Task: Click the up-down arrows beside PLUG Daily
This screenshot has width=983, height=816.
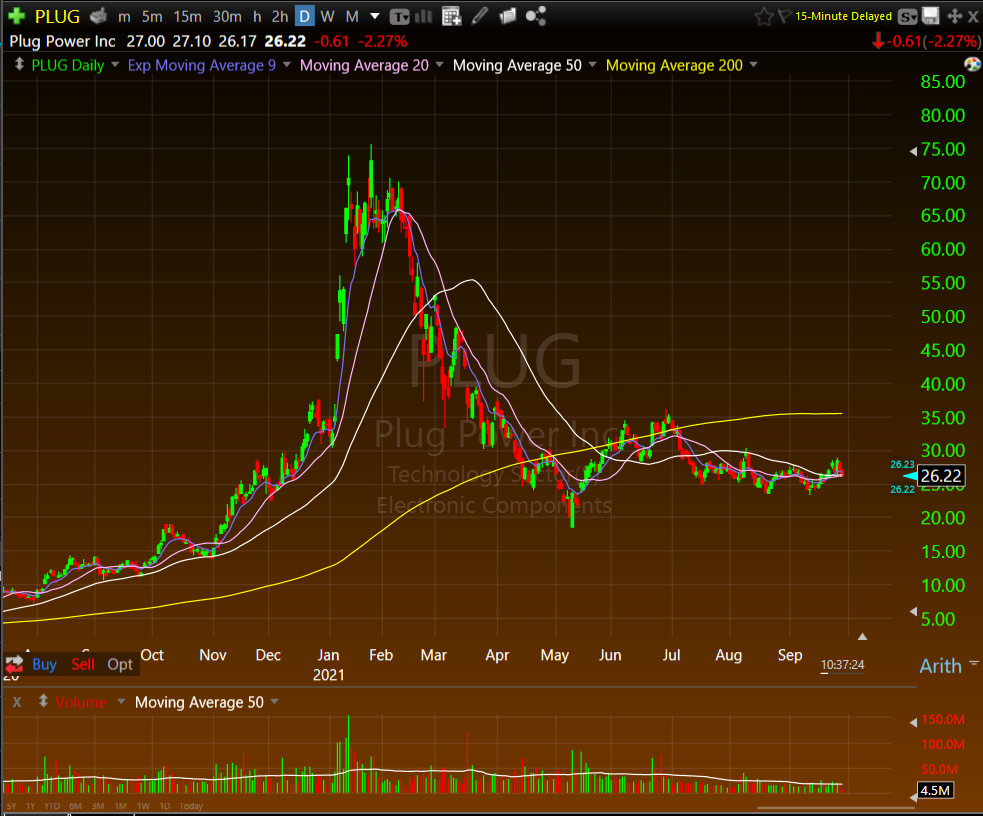Action: pos(19,64)
